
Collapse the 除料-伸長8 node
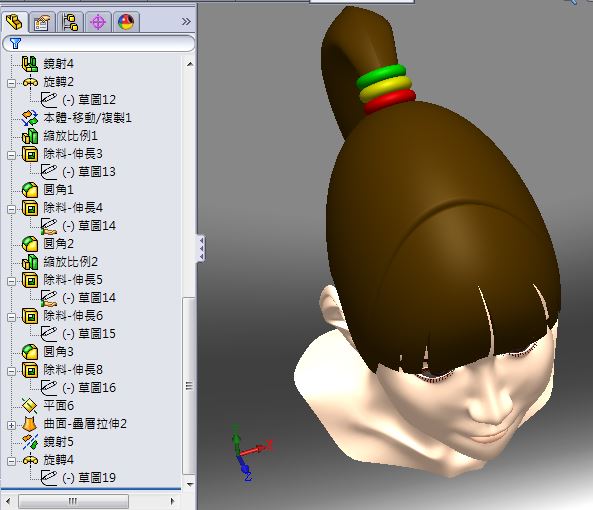(11, 370)
